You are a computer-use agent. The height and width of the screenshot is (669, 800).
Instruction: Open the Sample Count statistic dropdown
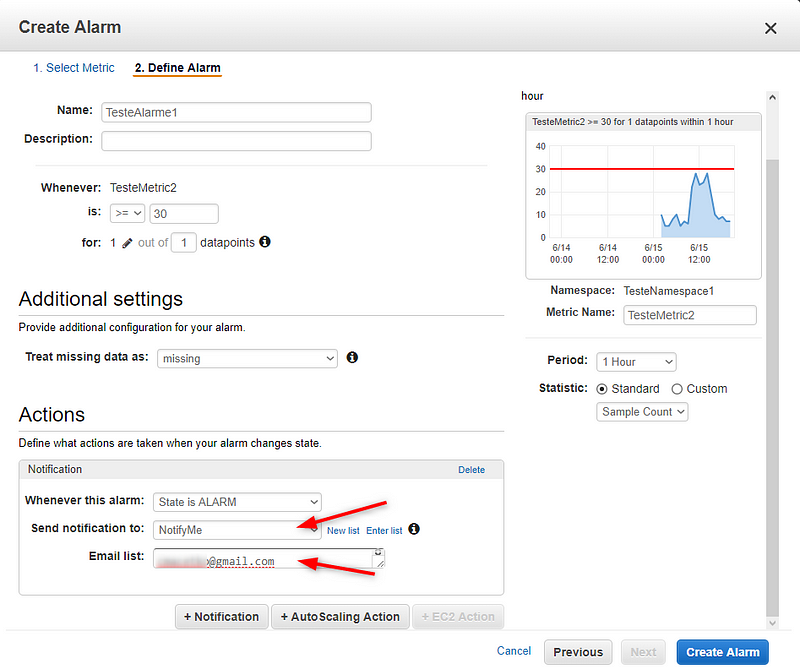pyautogui.click(x=642, y=412)
